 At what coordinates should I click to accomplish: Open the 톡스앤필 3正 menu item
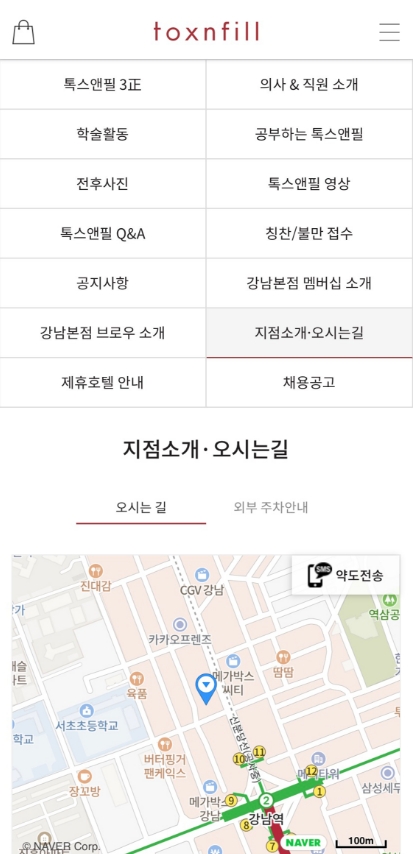[x=103, y=84]
